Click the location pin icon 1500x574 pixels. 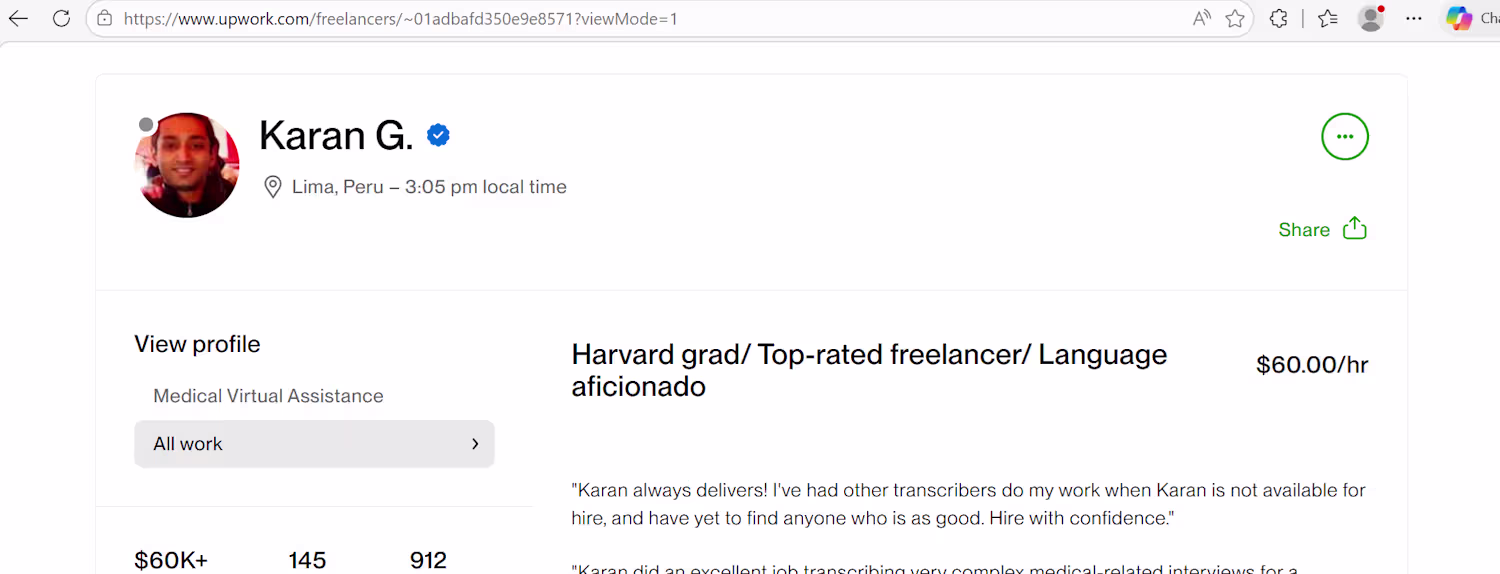click(272, 187)
